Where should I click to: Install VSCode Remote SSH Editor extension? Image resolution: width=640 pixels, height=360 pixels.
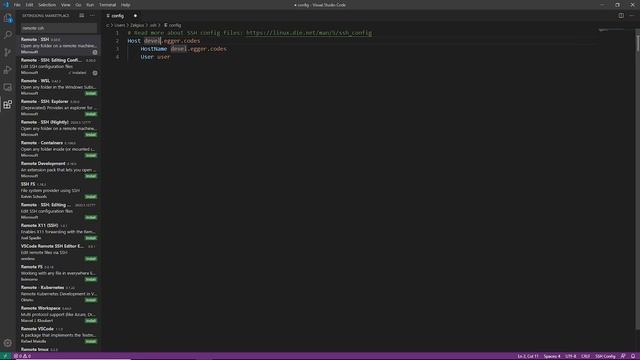click(x=91, y=259)
